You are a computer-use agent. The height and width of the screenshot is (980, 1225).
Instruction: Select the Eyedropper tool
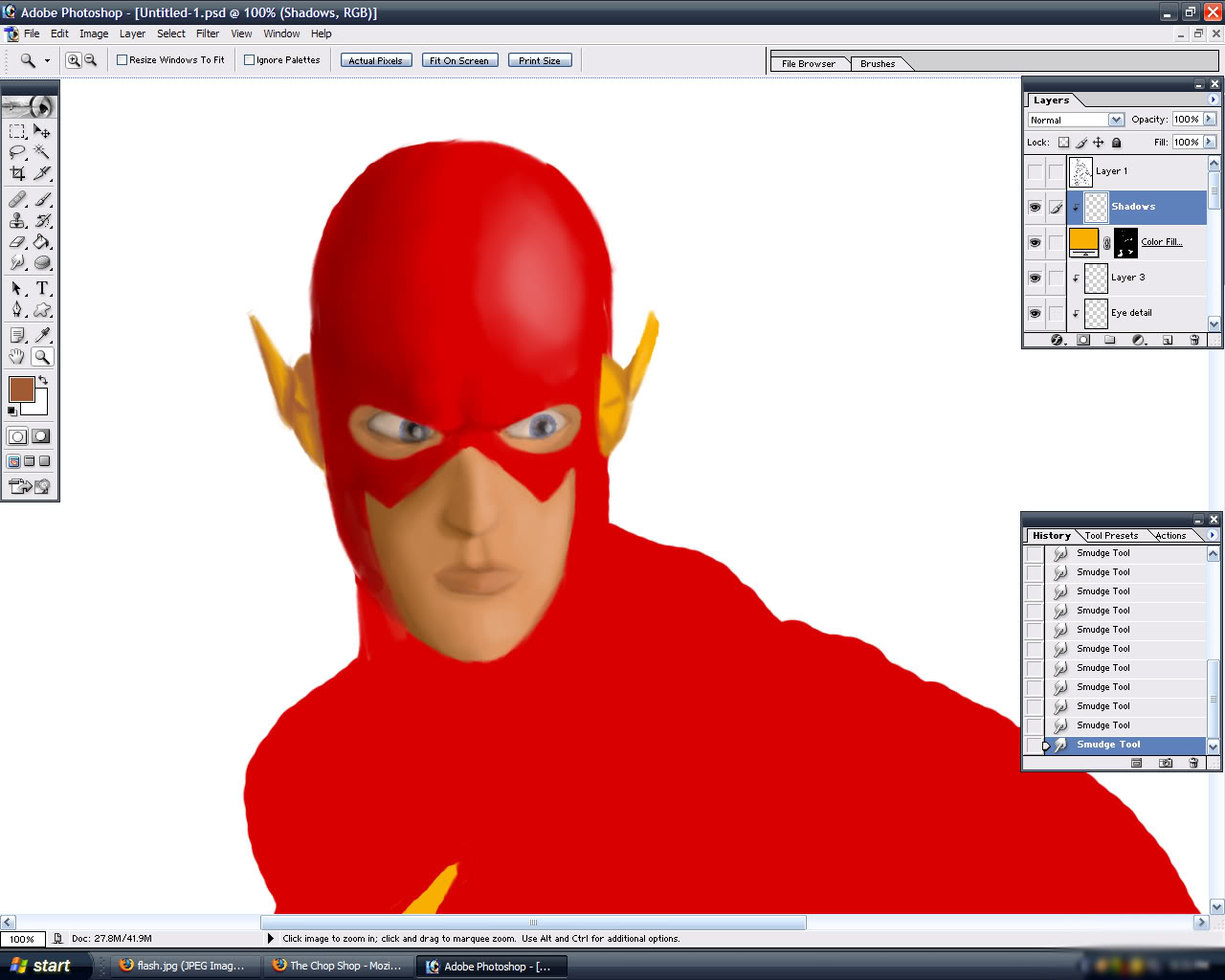(x=42, y=335)
